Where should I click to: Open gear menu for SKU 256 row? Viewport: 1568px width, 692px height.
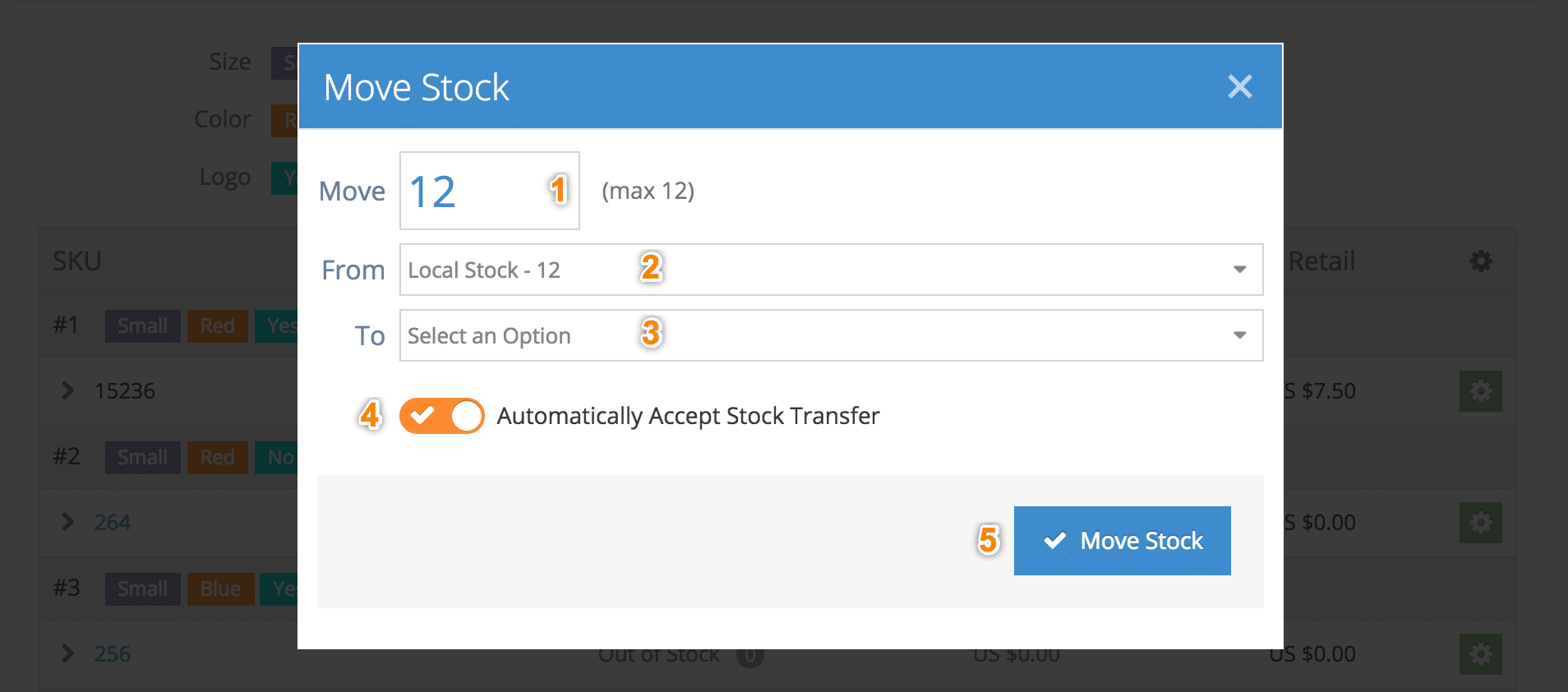coord(1481,654)
